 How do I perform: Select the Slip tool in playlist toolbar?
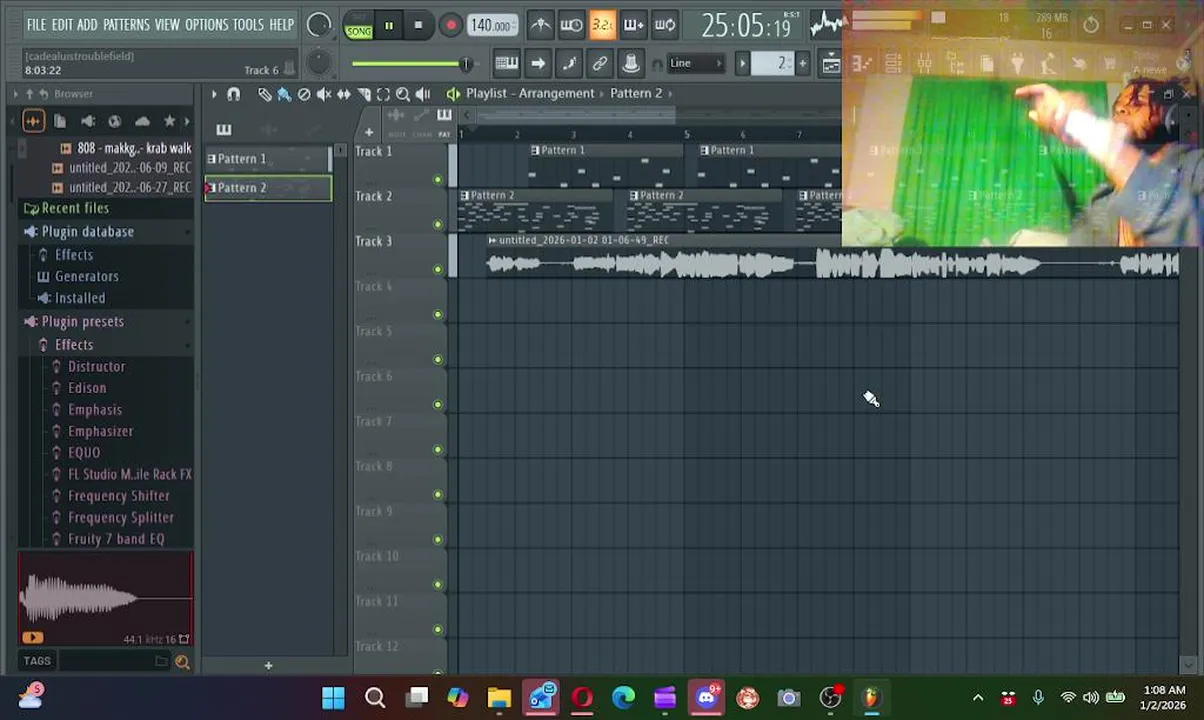coord(344,94)
